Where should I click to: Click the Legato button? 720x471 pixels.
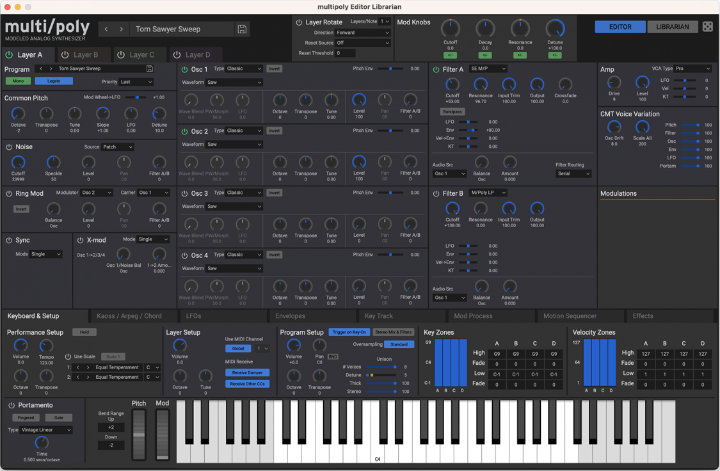[54, 81]
